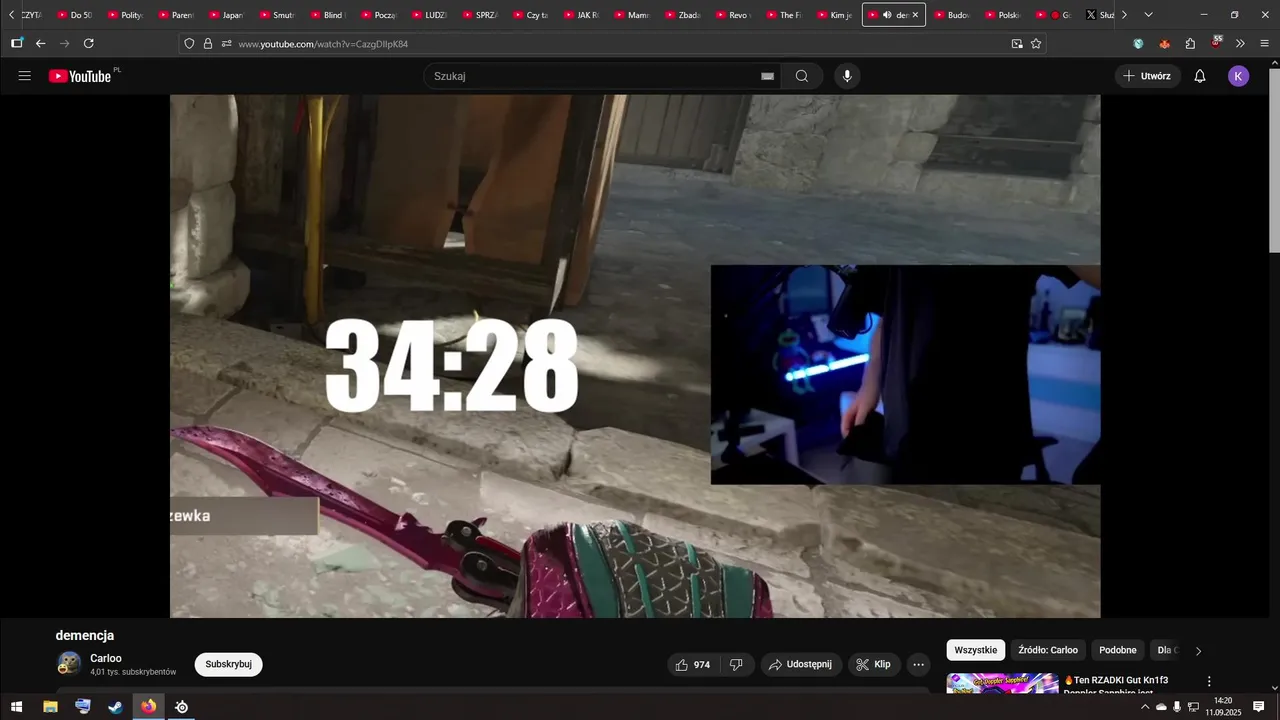List all tabs dropdown arrow
Viewport: 1280px width, 720px height.
point(1148,15)
